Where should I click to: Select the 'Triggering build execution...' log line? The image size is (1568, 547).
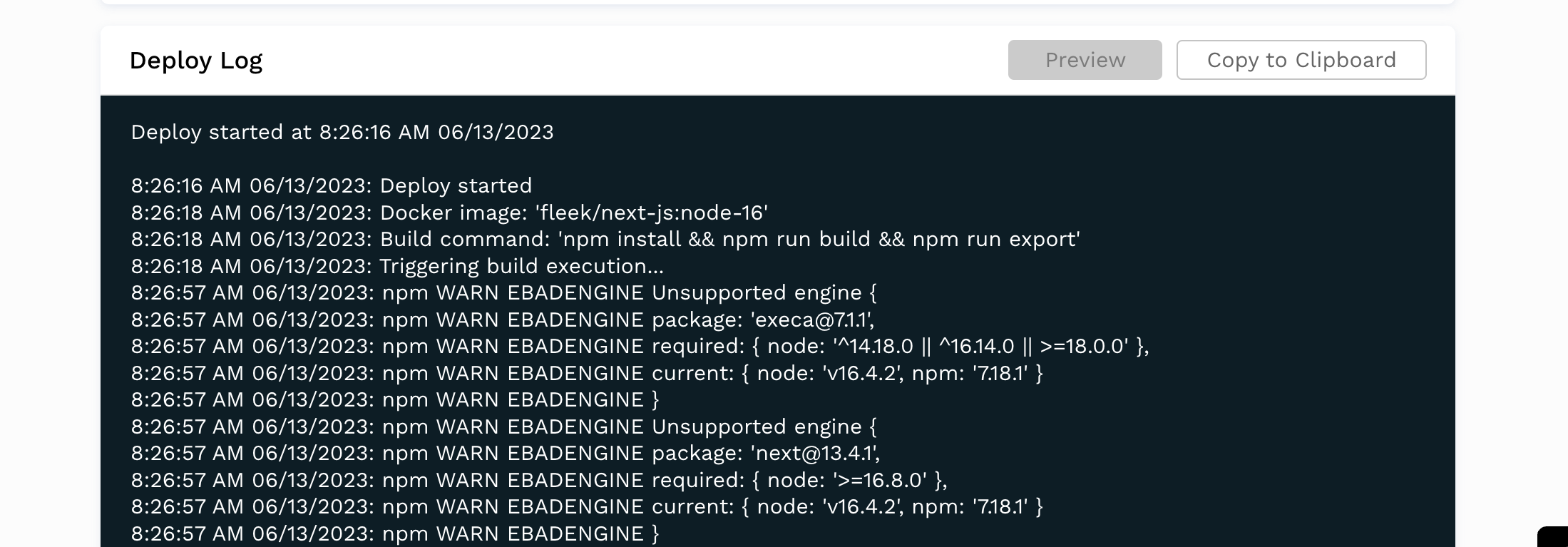[x=397, y=267]
